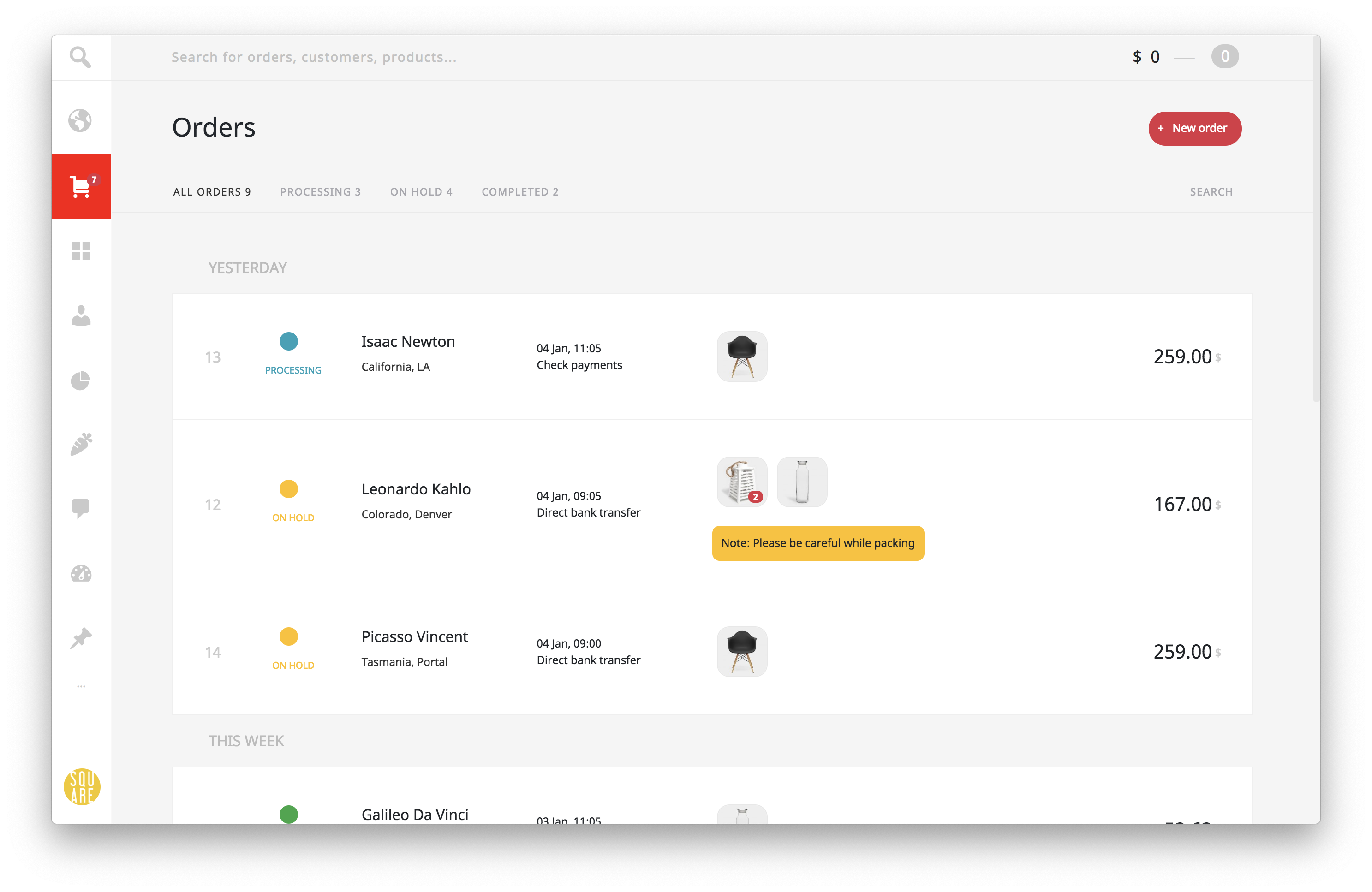Click the magnifier search icon in sidebar
Image resolution: width=1372 pixels, height=892 pixels.
80,57
